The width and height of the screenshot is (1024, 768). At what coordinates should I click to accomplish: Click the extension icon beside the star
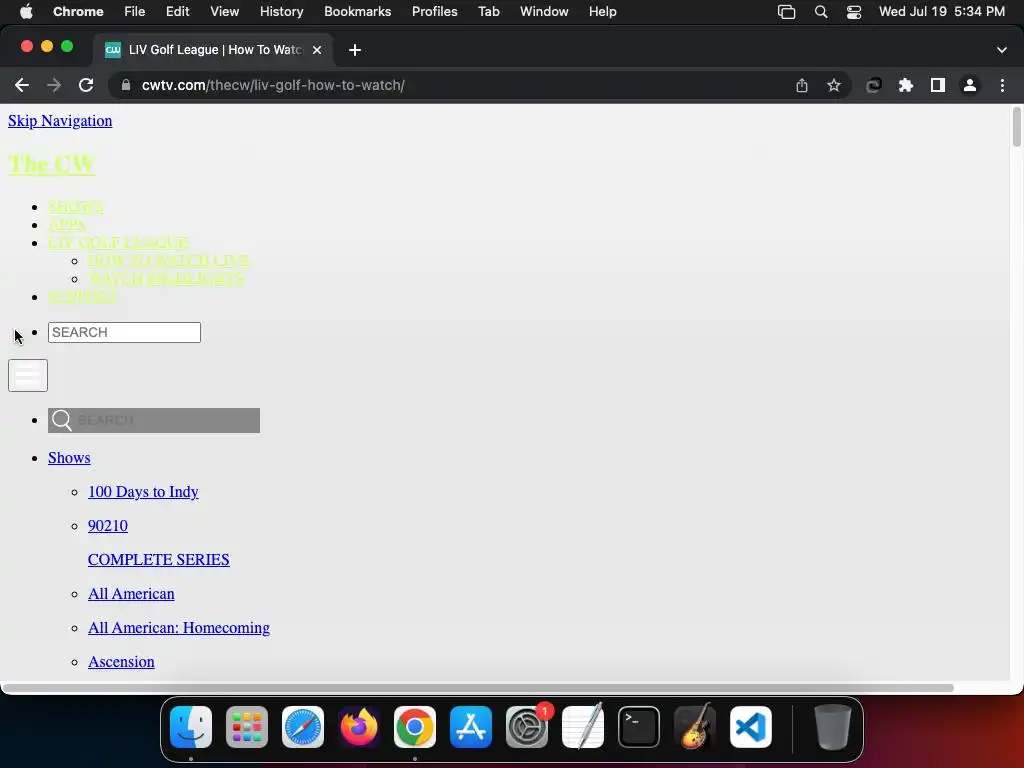click(874, 85)
